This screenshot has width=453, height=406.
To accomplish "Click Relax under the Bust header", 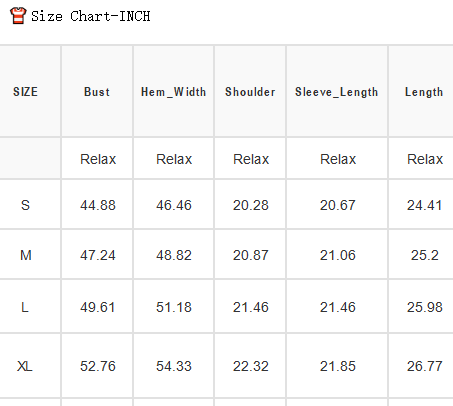I will pyautogui.click(x=98, y=159).
